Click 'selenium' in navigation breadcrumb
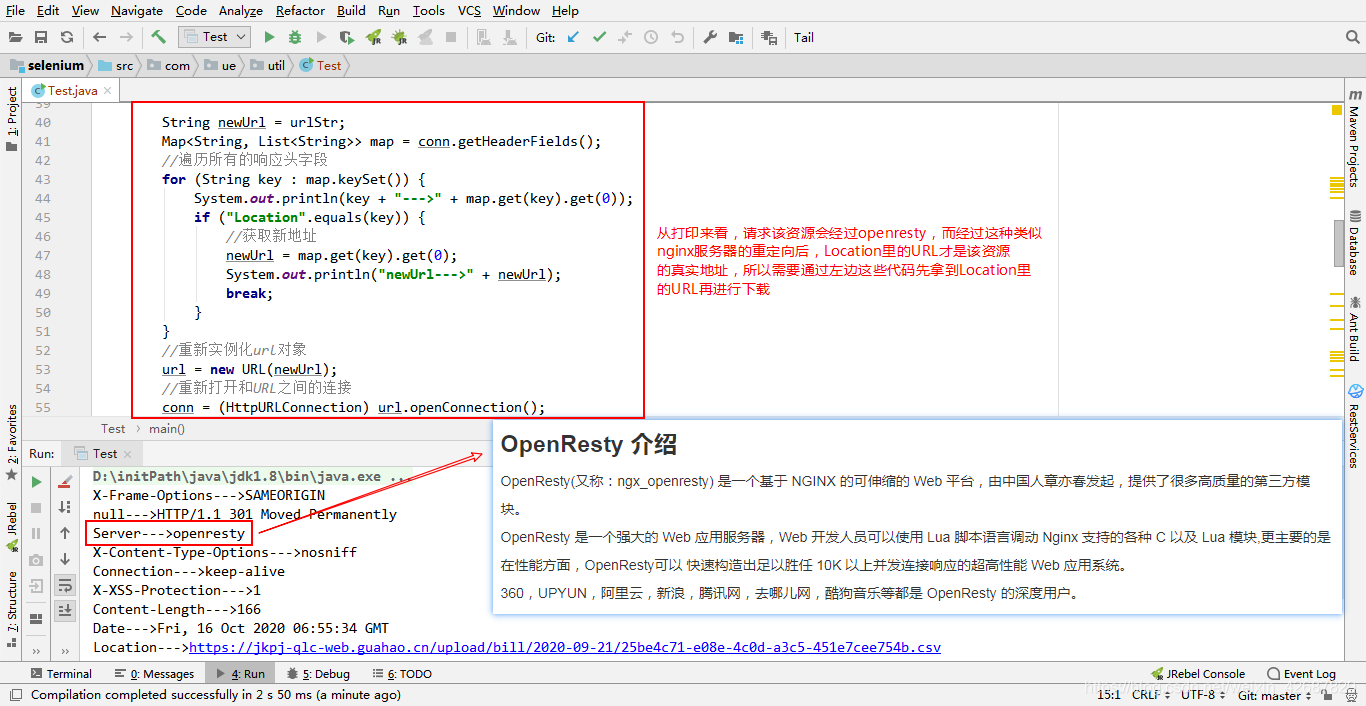The image size is (1366, 706). pyautogui.click(x=47, y=65)
